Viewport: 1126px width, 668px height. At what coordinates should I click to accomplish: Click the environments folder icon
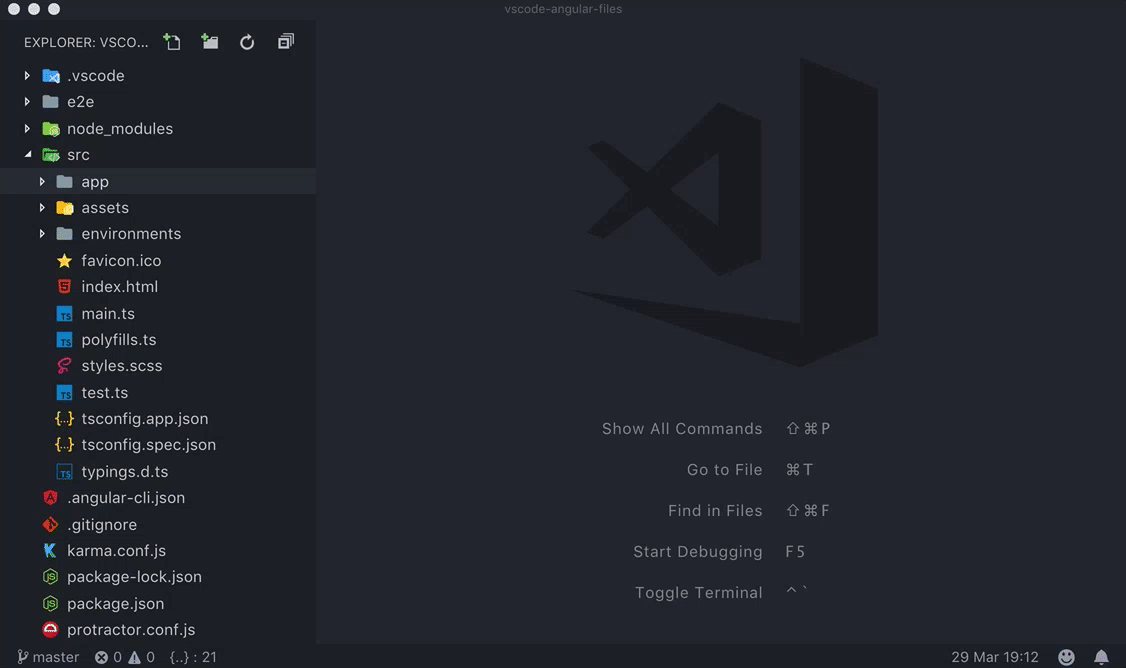click(x=65, y=233)
